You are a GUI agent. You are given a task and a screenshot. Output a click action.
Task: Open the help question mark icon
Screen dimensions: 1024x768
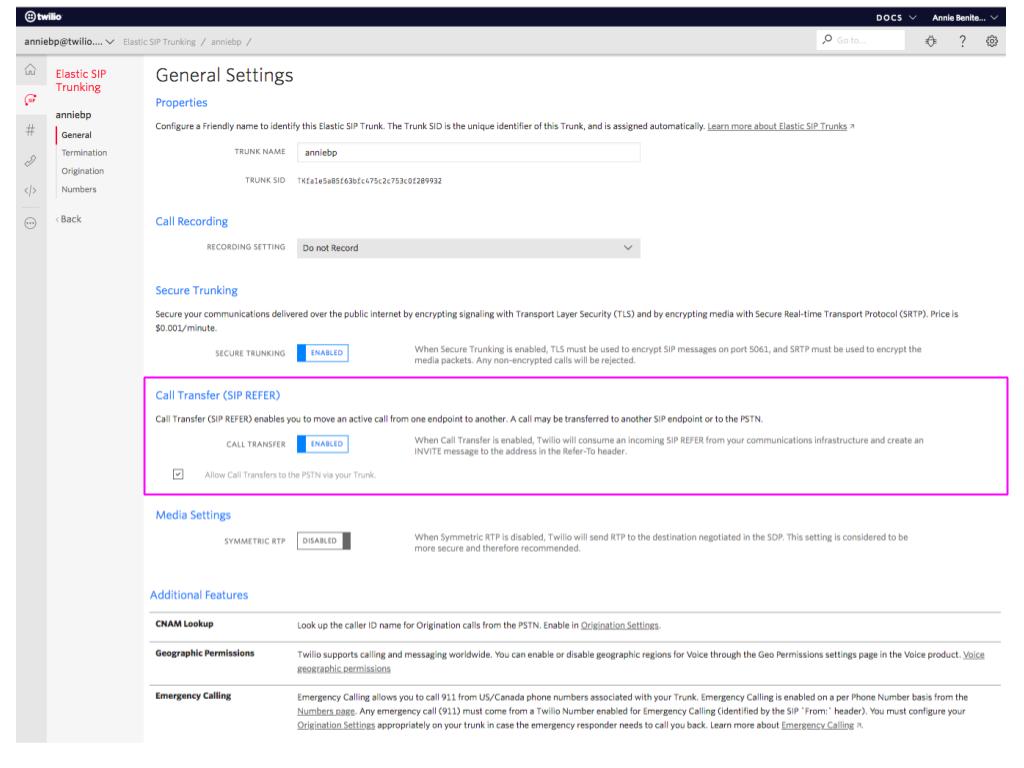(x=962, y=41)
